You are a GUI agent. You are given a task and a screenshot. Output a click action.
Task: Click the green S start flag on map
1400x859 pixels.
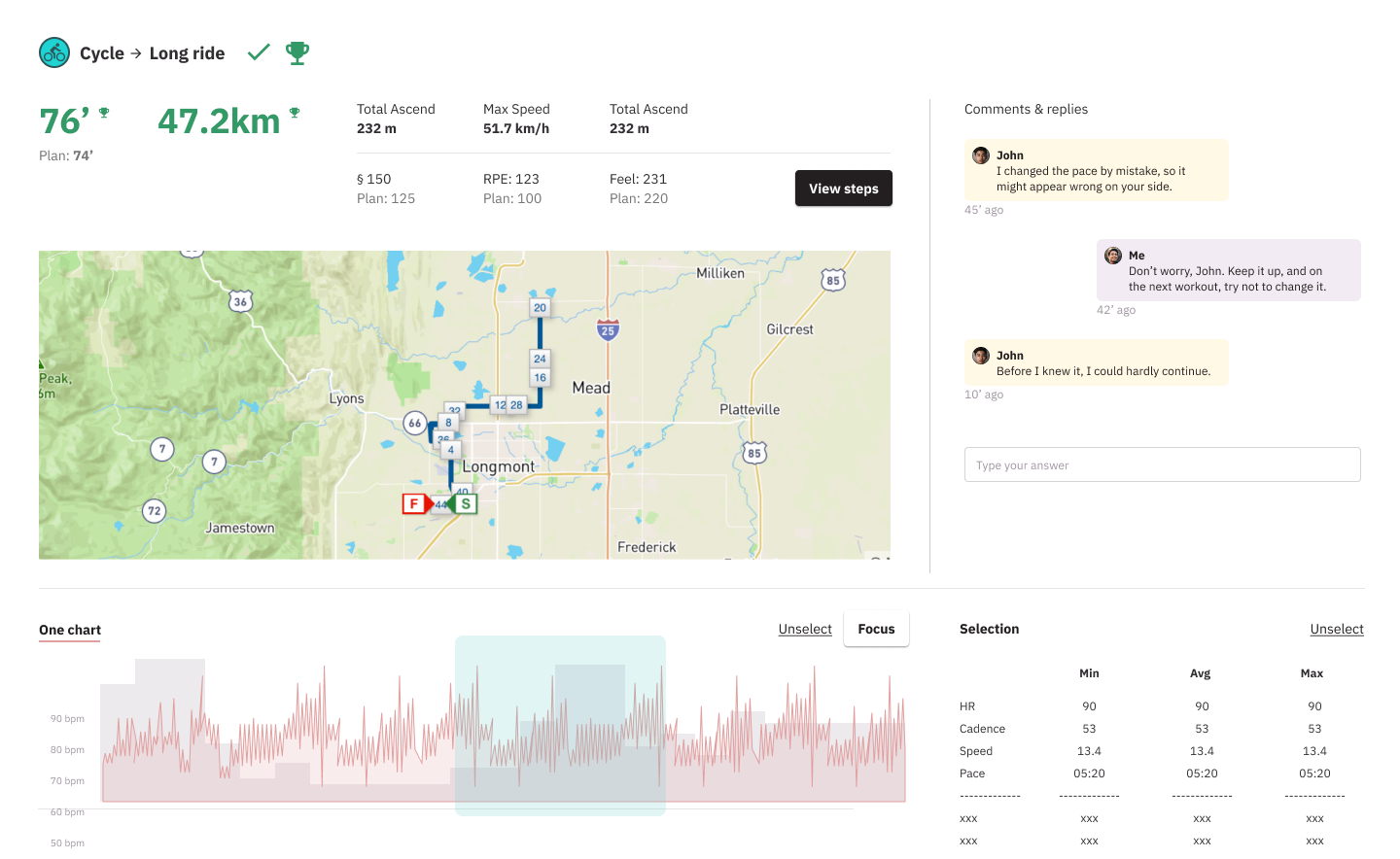click(x=464, y=503)
